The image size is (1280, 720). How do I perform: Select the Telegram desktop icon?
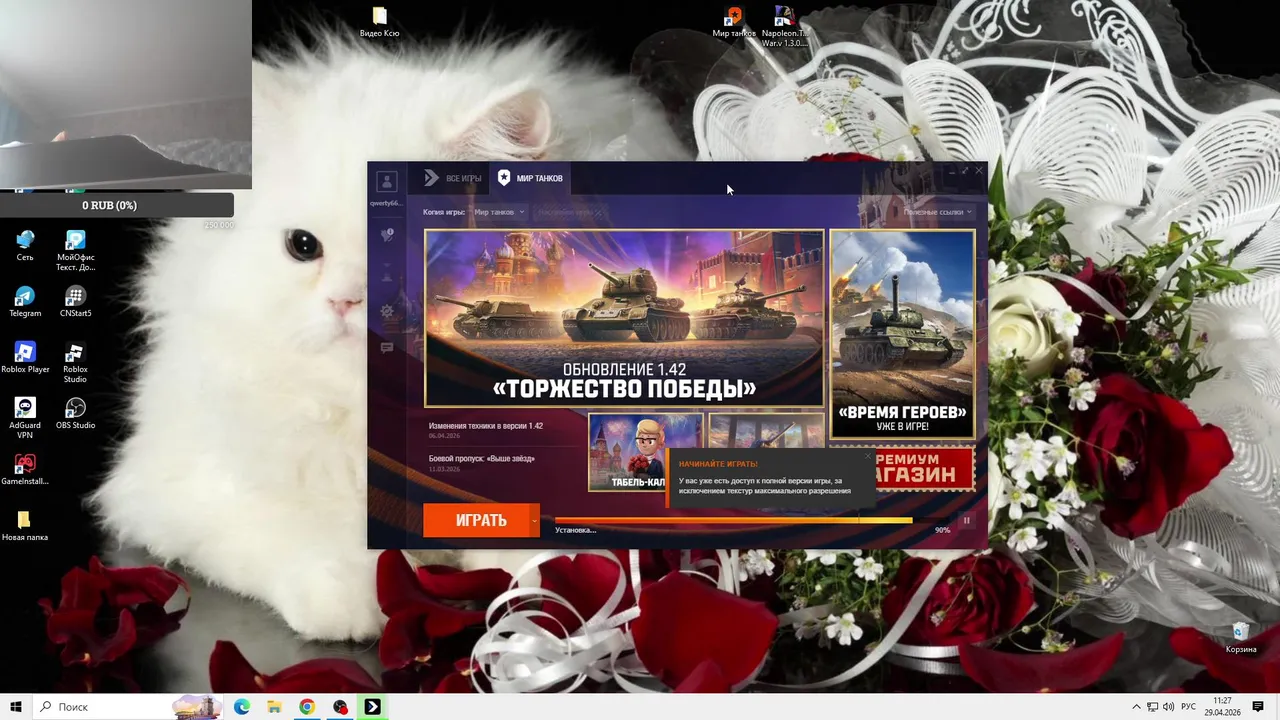click(x=25, y=302)
